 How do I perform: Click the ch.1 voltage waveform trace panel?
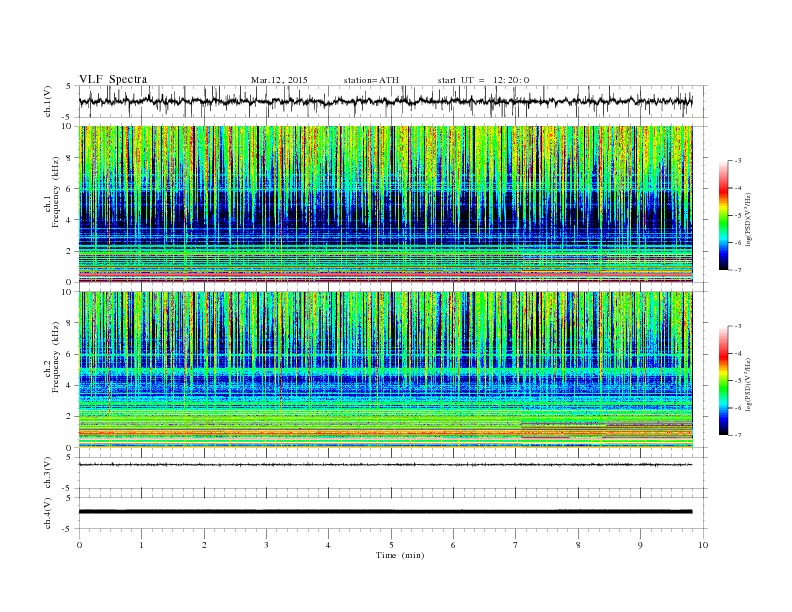coord(393,101)
